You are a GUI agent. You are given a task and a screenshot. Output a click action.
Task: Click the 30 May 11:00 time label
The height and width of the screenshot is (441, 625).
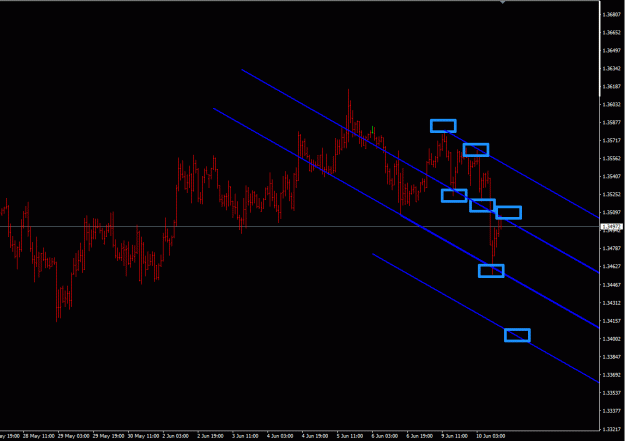(143, 436)
